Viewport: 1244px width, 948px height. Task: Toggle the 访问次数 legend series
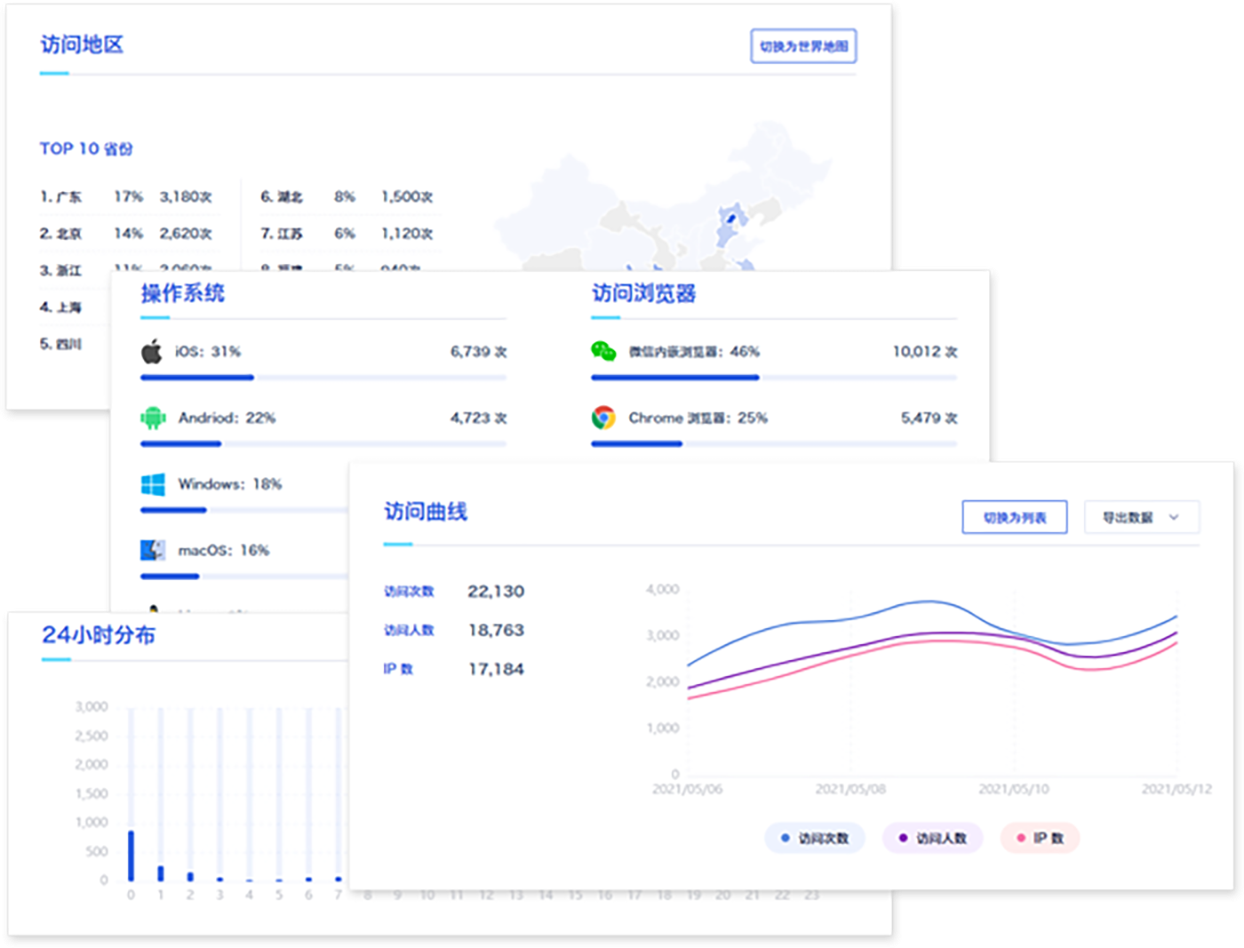[x=815, y=838]
